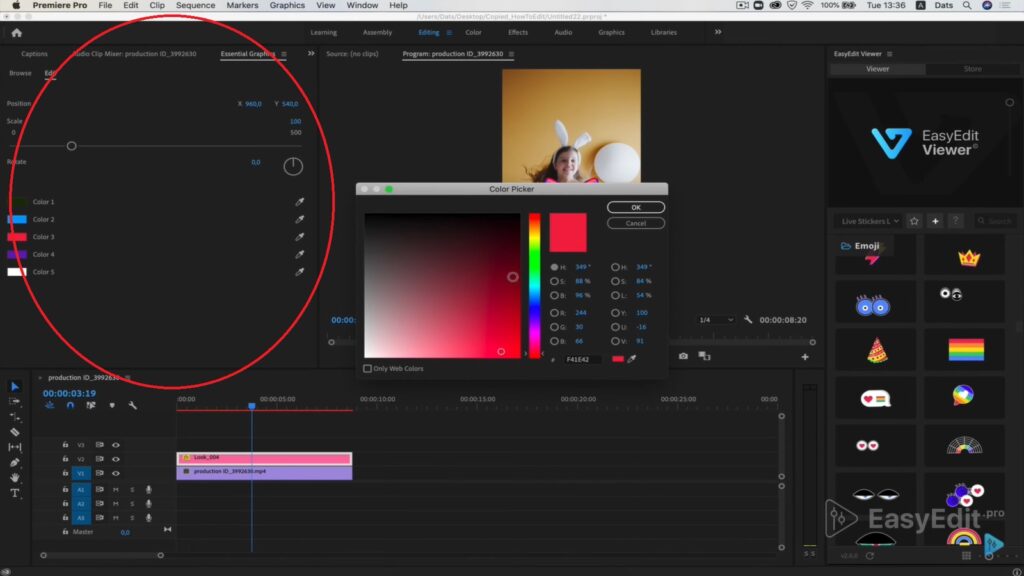1024x576 pixels.
Task: Open the Graphics menu
Action: coord(287,5)
